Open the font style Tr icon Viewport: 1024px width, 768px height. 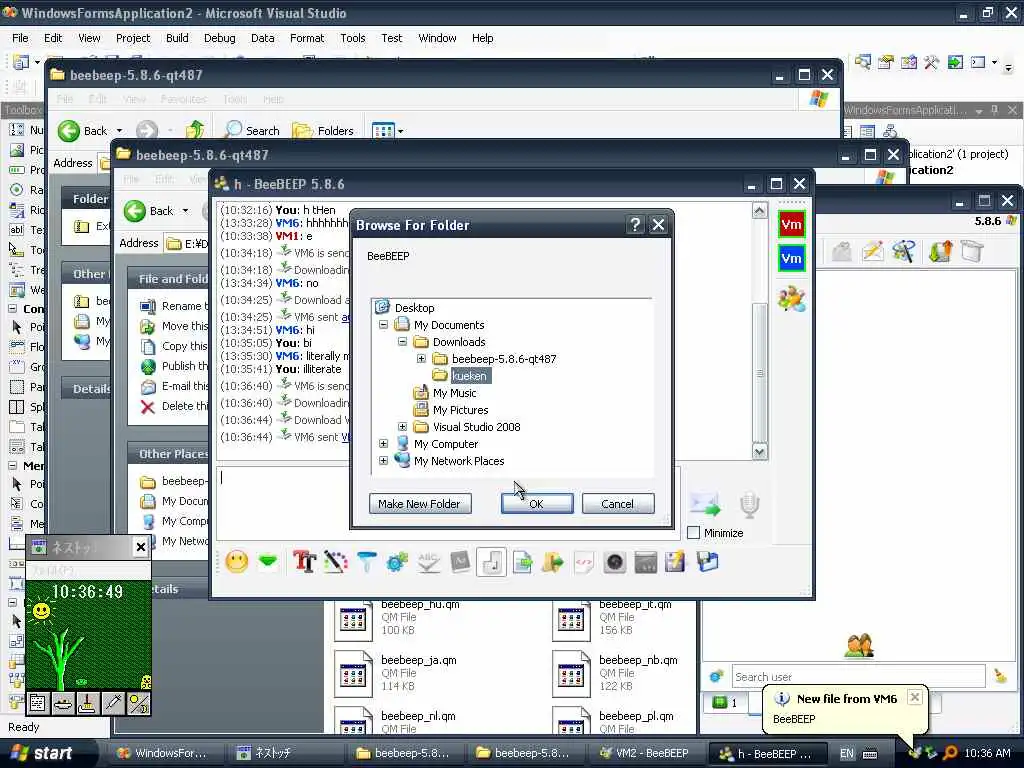(304, 562)
